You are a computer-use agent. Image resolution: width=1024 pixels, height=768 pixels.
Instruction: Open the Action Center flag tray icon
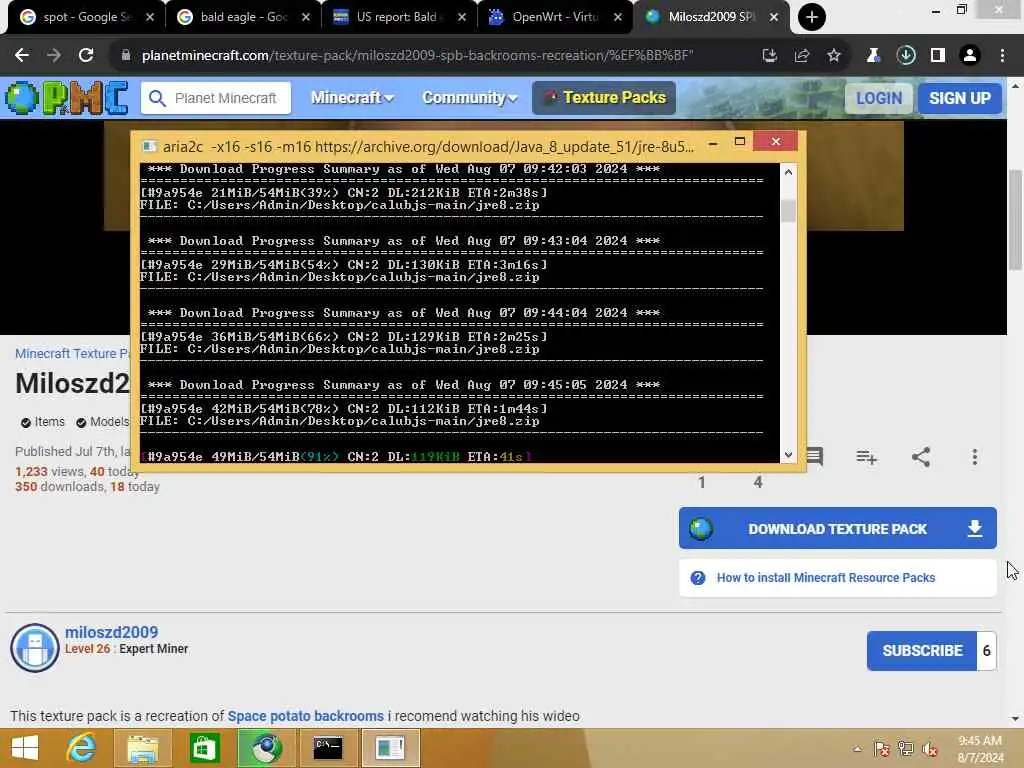coord(882,749)
